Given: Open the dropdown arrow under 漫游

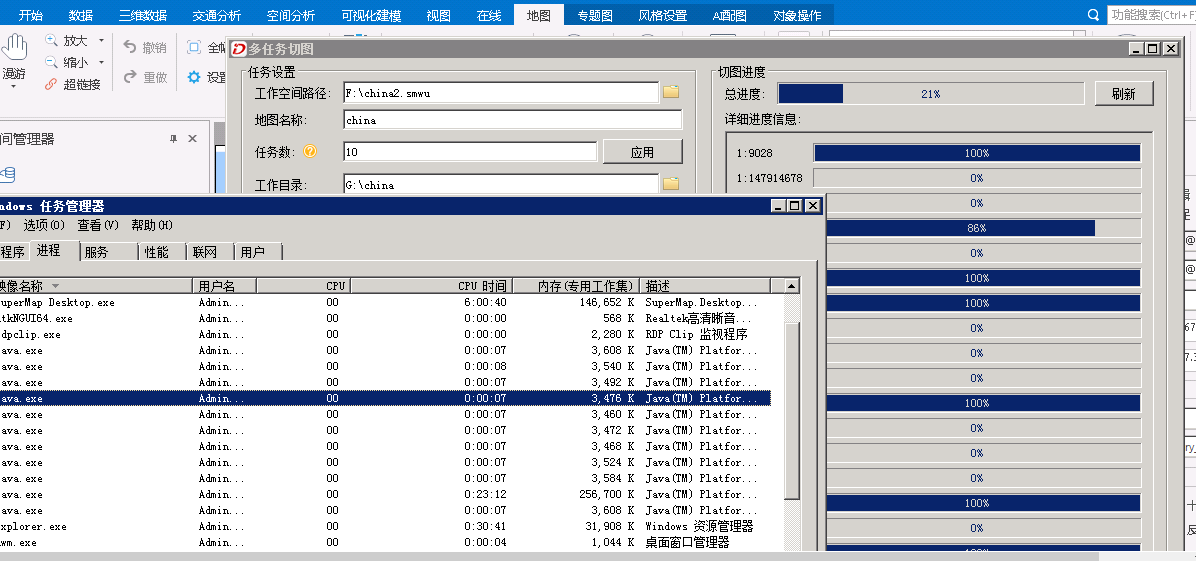Looking at the screenshot, I should tap(14, 86).
